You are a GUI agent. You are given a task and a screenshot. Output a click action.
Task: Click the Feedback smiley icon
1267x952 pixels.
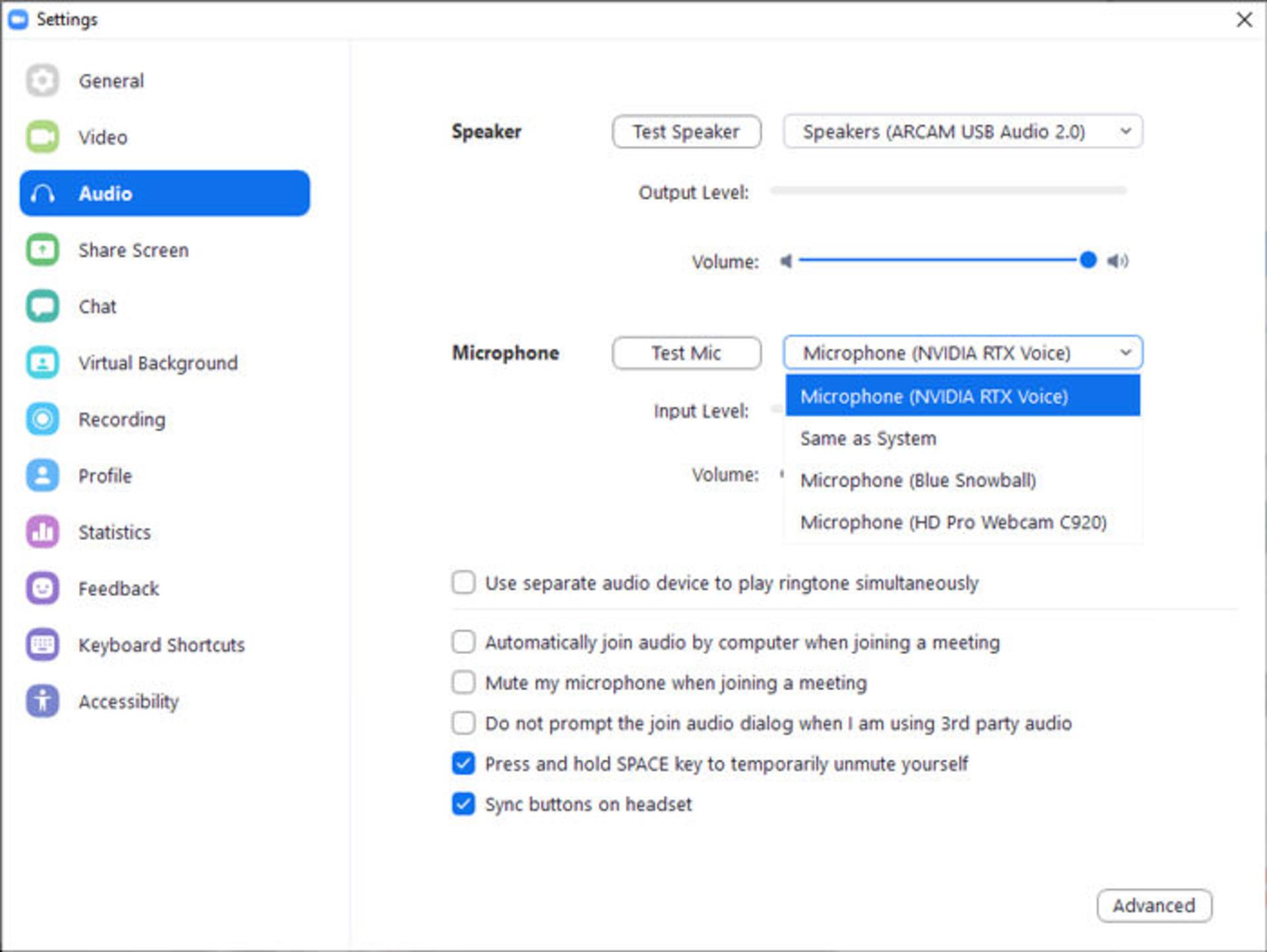[42, 588]
